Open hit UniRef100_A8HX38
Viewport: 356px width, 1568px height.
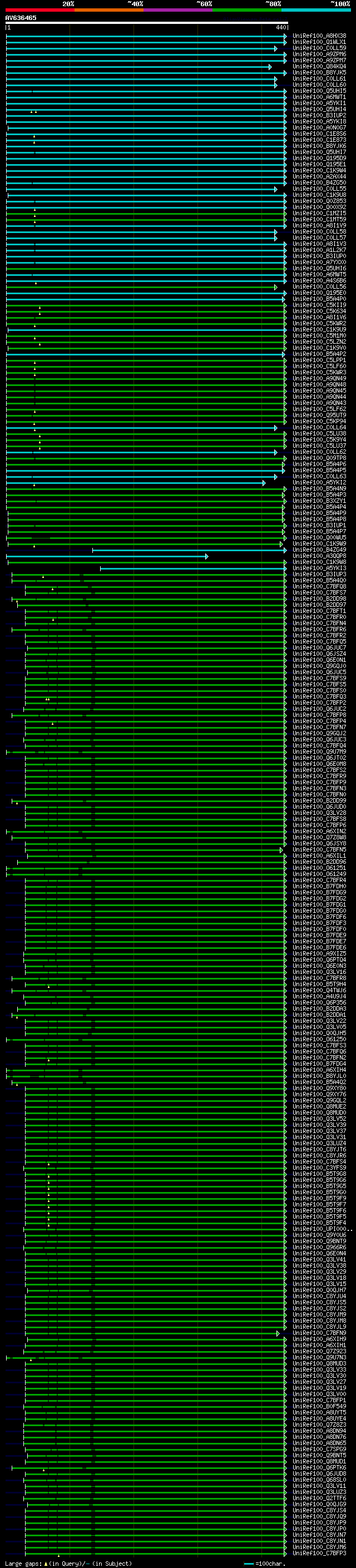(319, 36)
